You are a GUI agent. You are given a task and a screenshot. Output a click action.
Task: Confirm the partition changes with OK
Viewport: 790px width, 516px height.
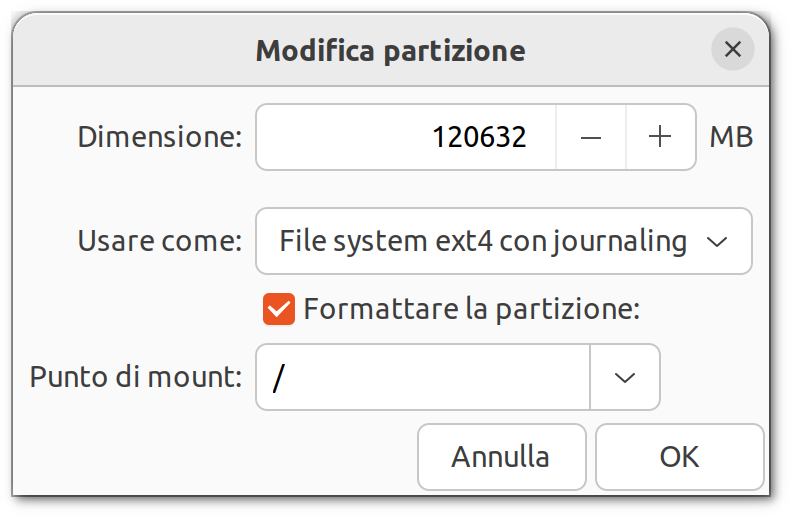679,457
